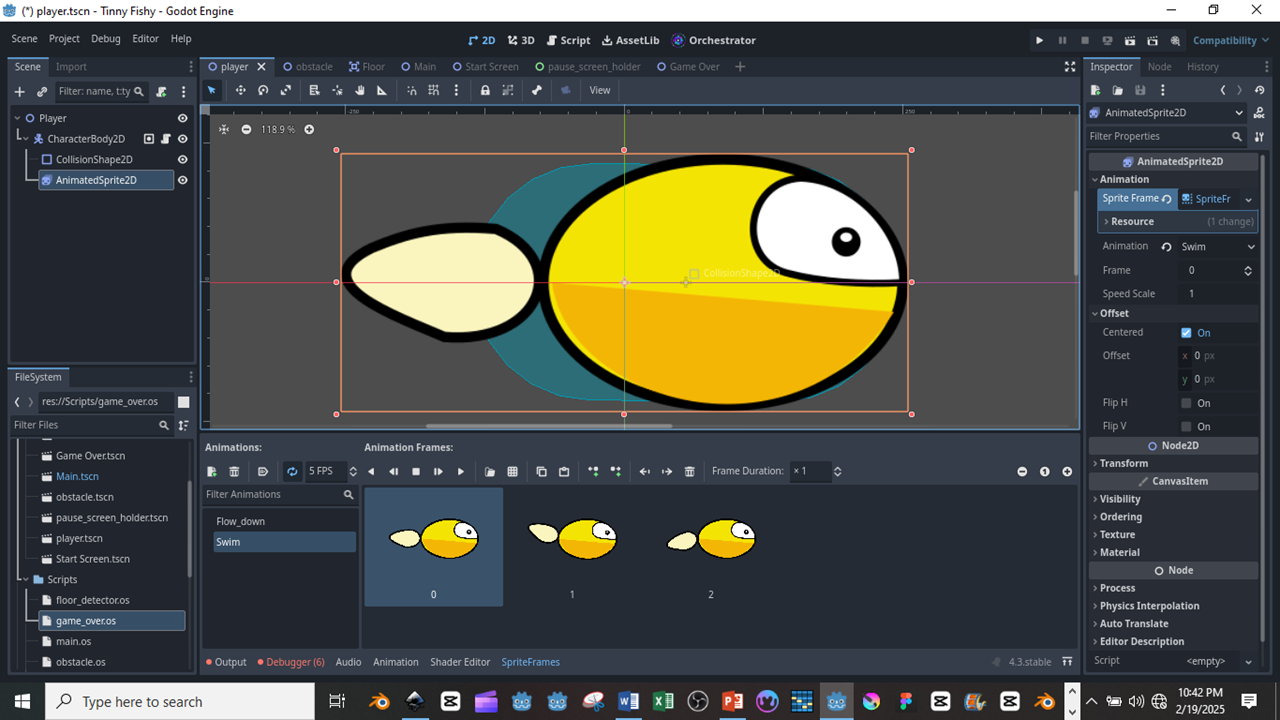Delete the selected animation via trash icon

[234, 471]
